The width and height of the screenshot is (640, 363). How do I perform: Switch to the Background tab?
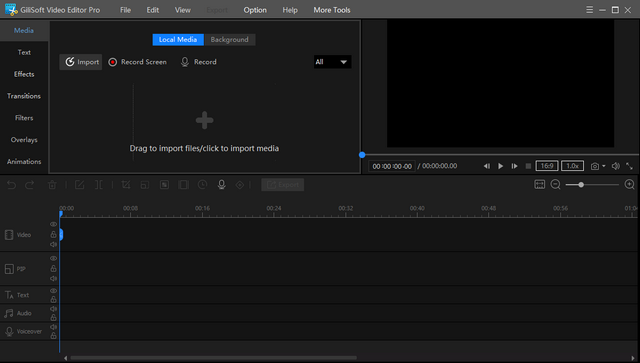pos(229,40)
